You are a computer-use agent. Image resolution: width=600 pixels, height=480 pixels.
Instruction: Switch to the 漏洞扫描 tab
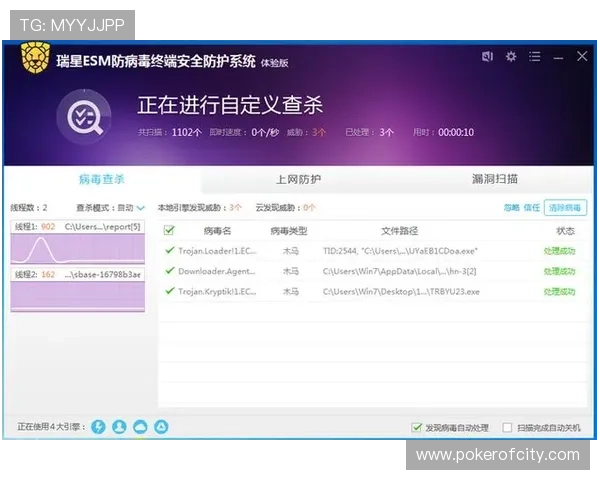pyautogui.click(x=495, y=179)
